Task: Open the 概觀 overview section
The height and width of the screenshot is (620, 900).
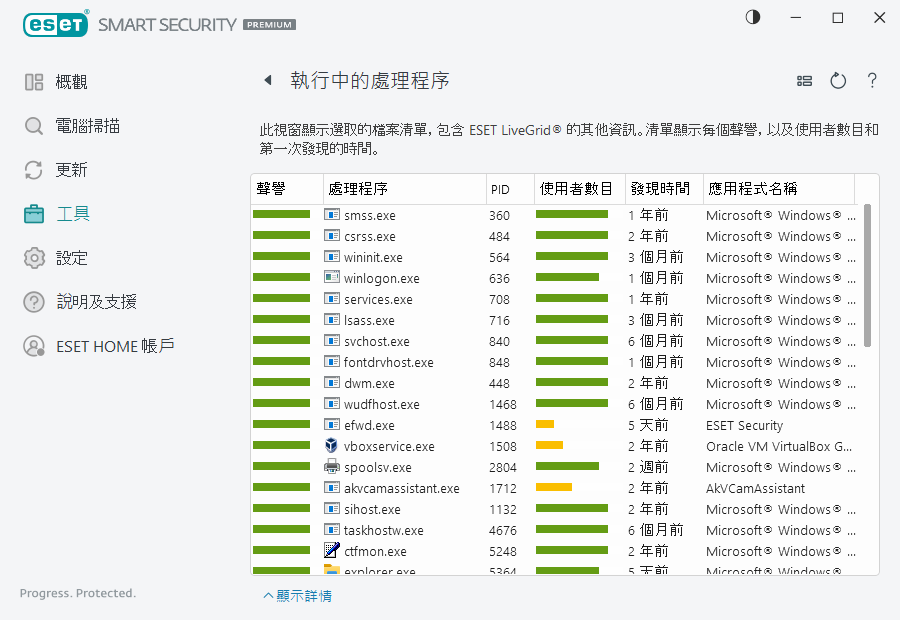Action: (x=71, y=82)
